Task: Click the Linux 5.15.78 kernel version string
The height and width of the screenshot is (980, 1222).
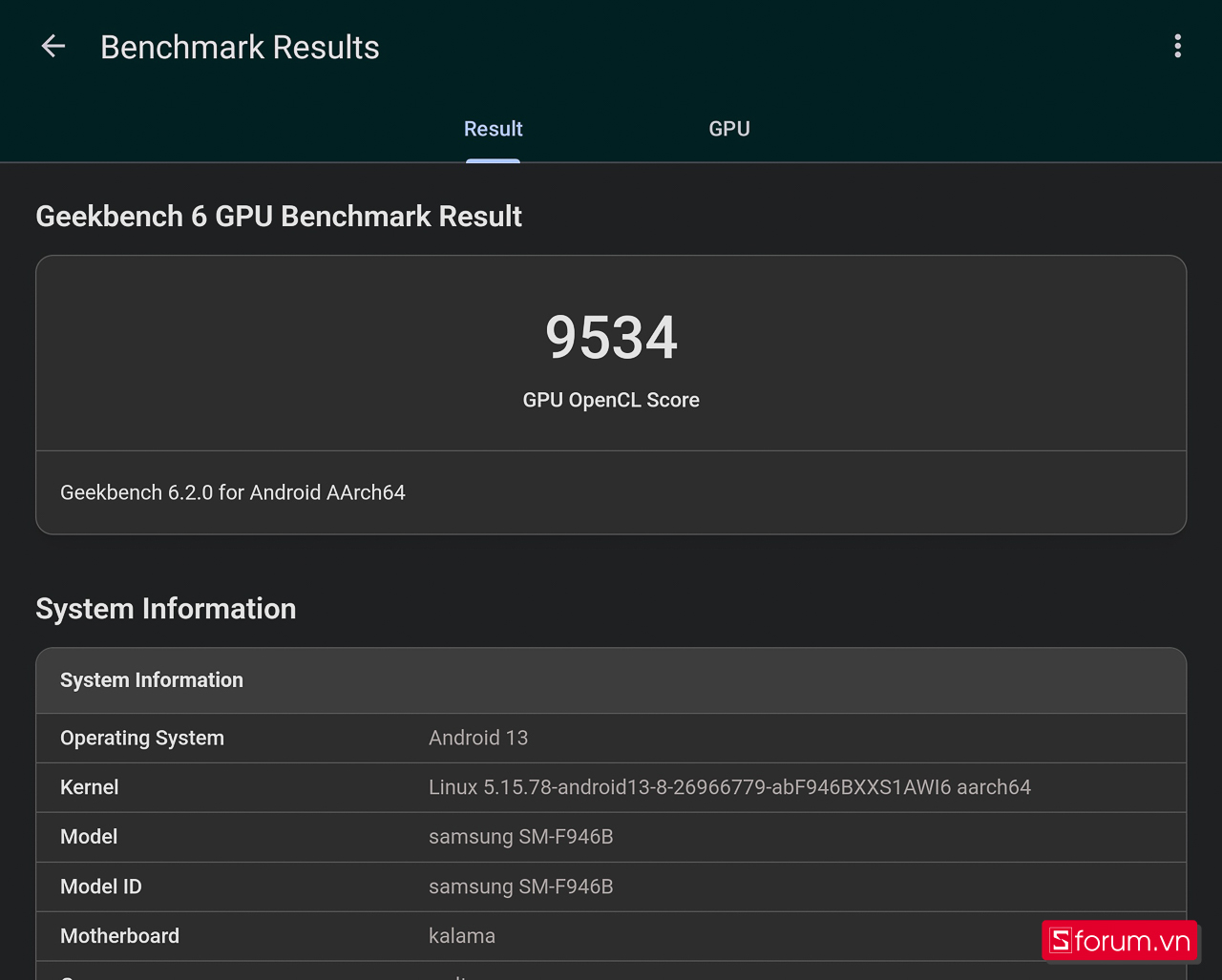Action: pos(729,787)
